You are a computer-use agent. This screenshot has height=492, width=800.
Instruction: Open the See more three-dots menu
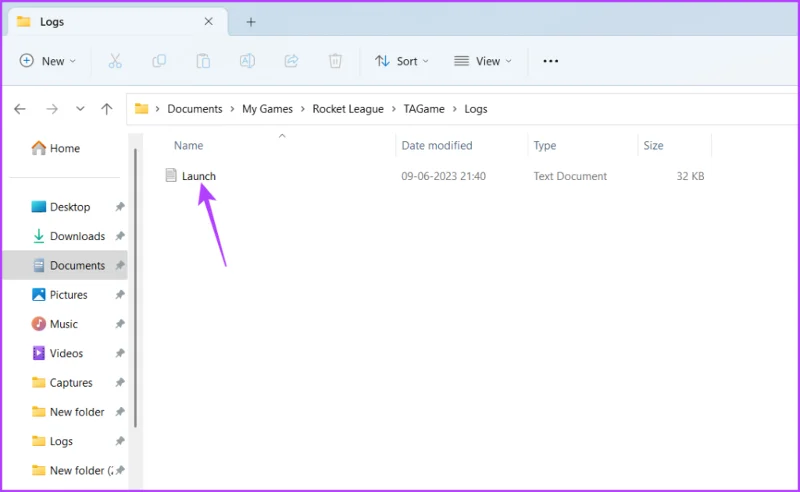pos(551,61)
